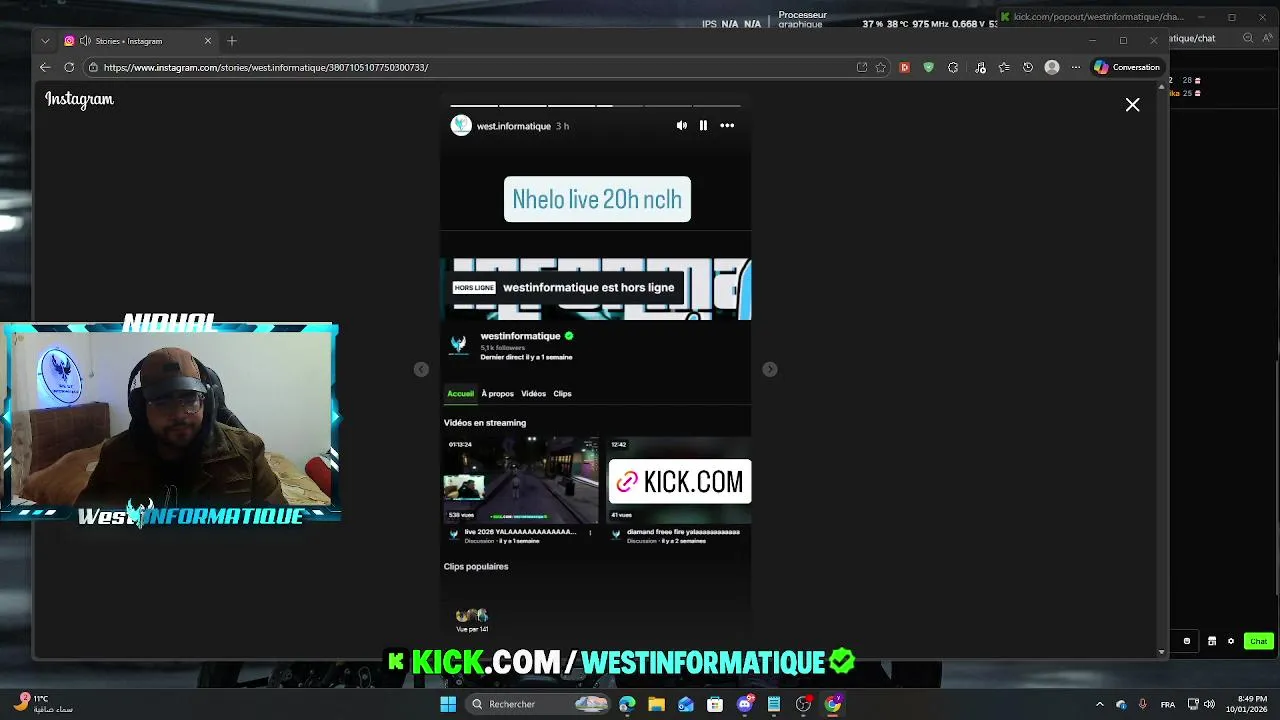The image size is (1280, 720).
Task: Open the Windows Start menu
Action: tap(448, 704)
